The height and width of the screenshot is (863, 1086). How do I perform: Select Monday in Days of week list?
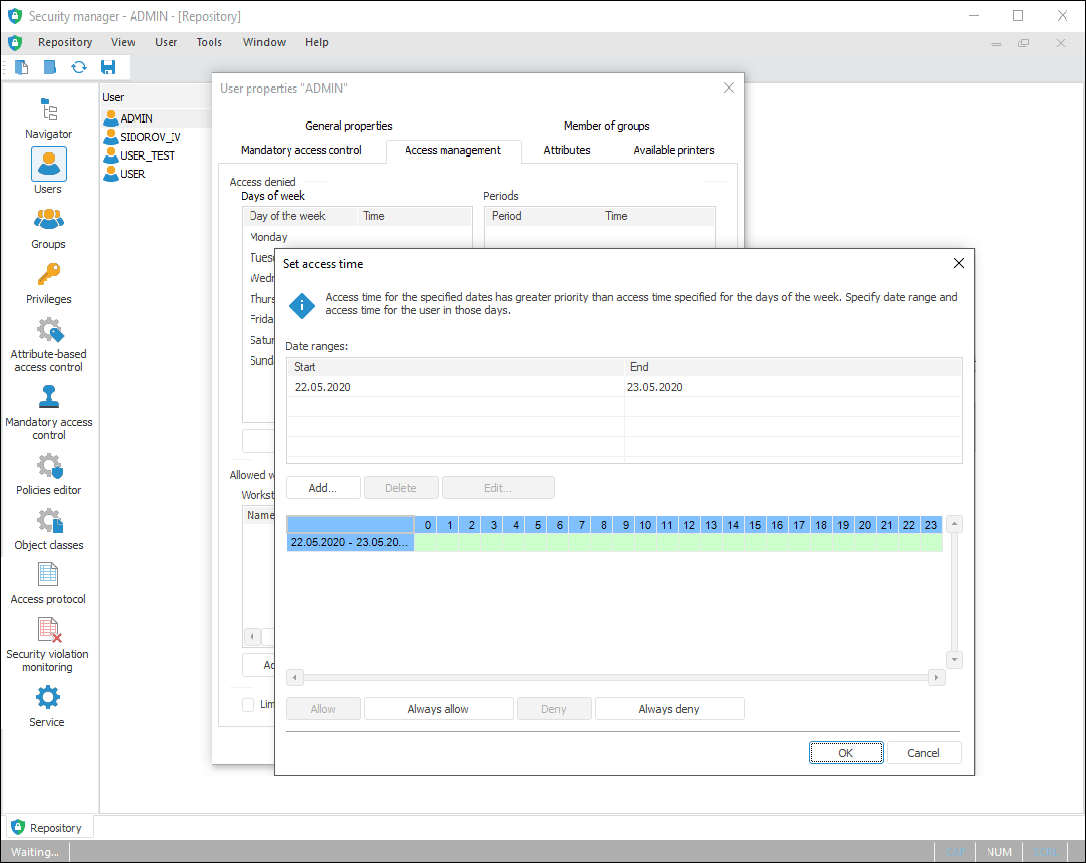pos(269,237)
